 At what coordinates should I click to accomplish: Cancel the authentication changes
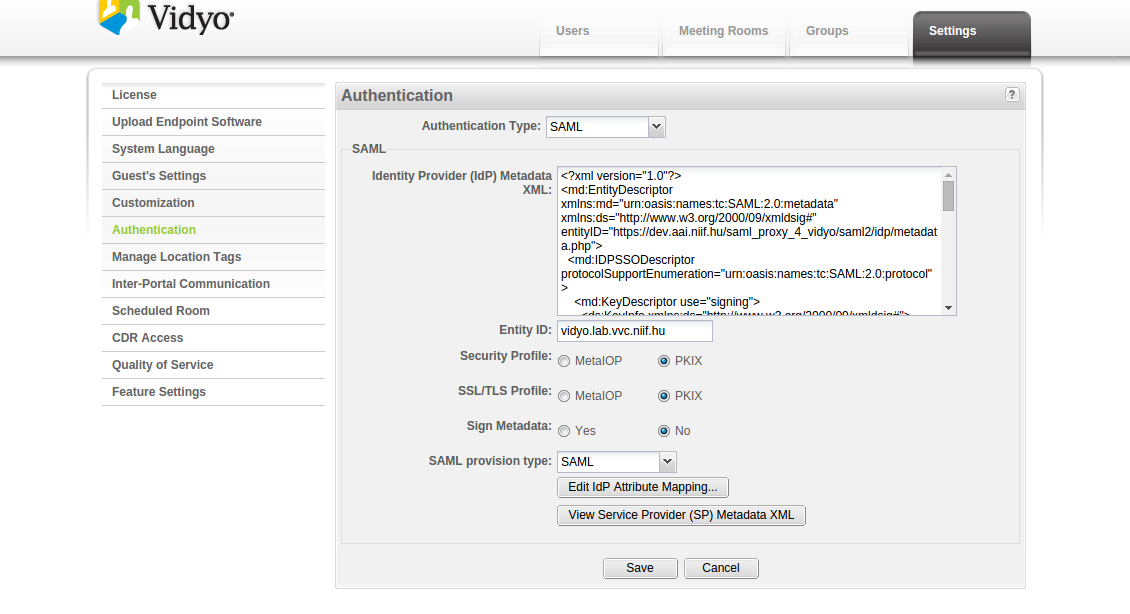[721, 569]
